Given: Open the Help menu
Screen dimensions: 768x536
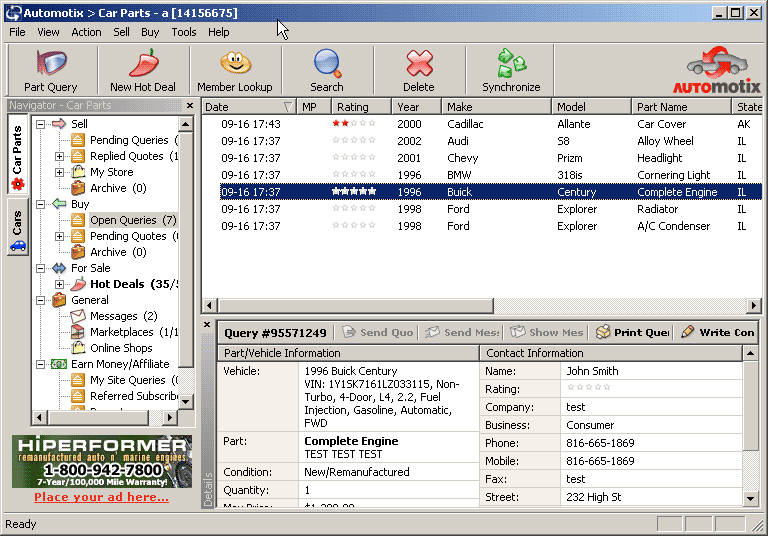Looking at the screenshot, I should (x=218, y=32).
